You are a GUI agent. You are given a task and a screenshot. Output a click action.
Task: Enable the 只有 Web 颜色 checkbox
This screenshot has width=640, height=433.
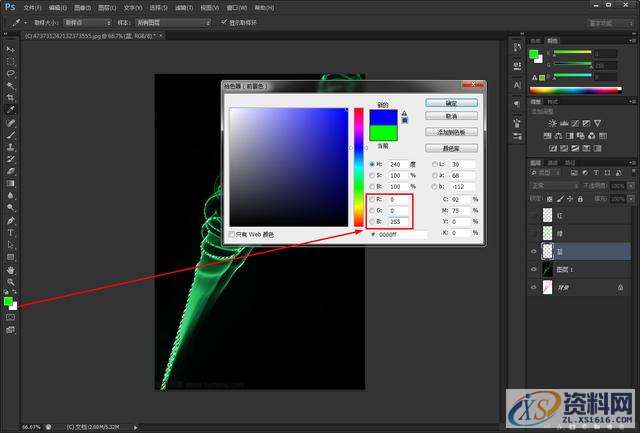[232, 234]
